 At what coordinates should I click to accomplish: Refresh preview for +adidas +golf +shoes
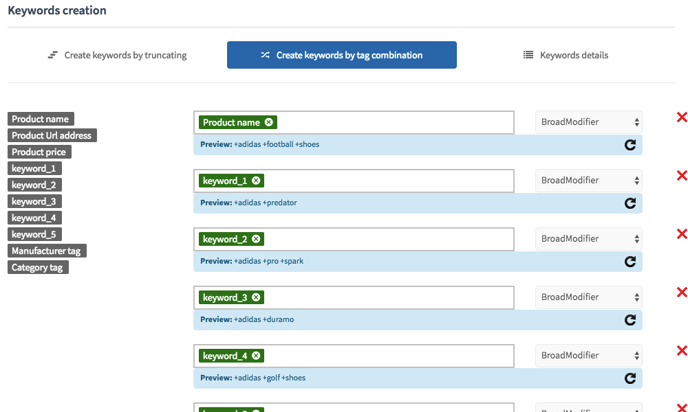pos(630,378)
